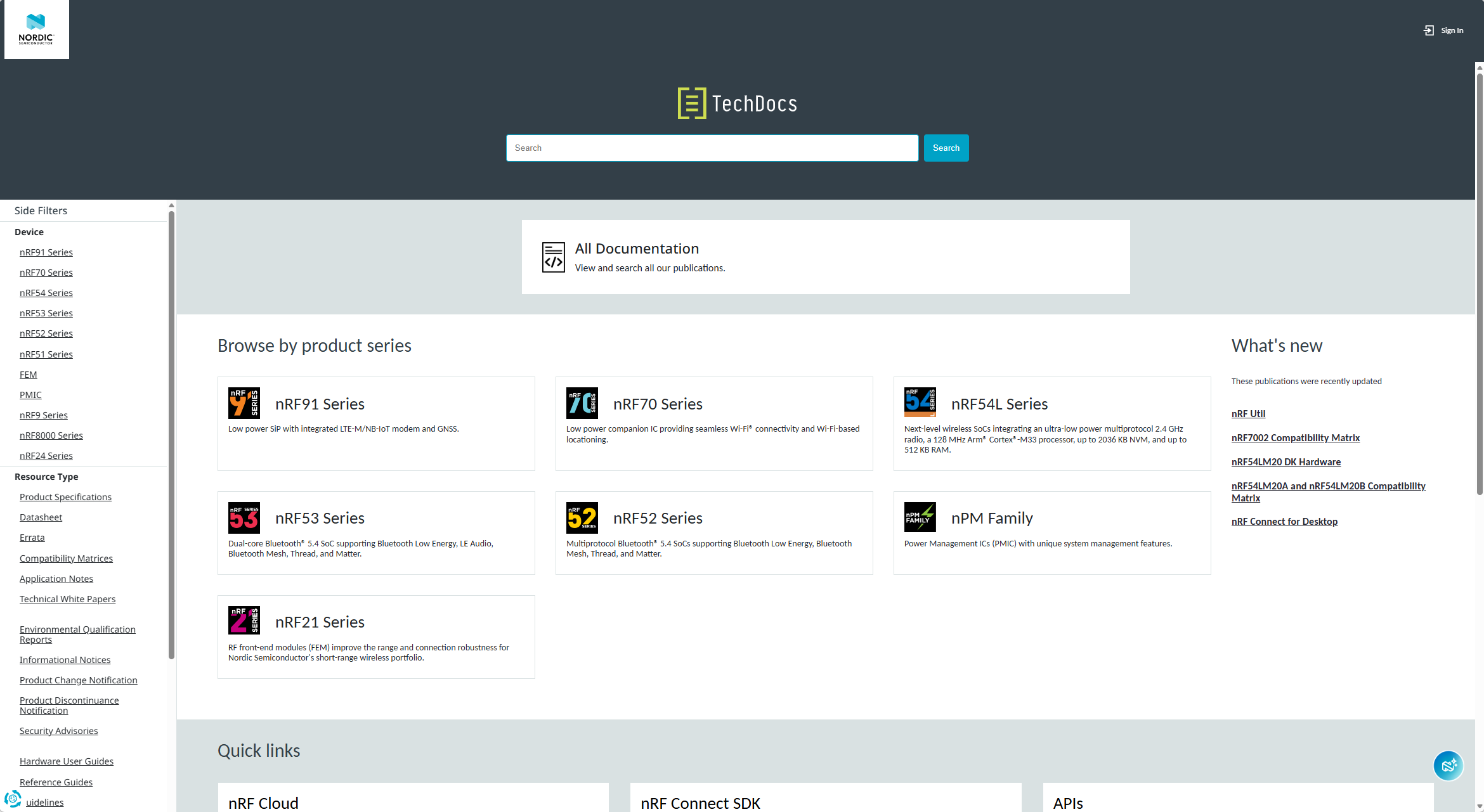
Task: Click the Sign In arrow icon
Action: tap(1429, 30)
